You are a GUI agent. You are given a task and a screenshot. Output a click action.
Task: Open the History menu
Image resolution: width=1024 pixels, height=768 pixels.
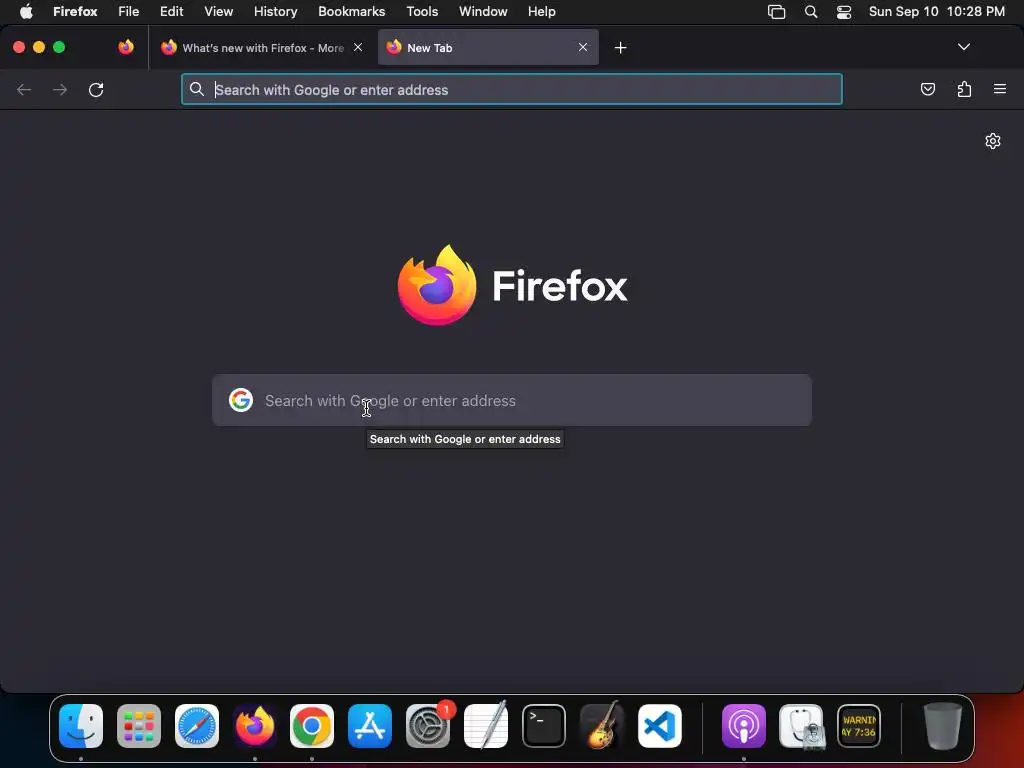click(276, 11)
